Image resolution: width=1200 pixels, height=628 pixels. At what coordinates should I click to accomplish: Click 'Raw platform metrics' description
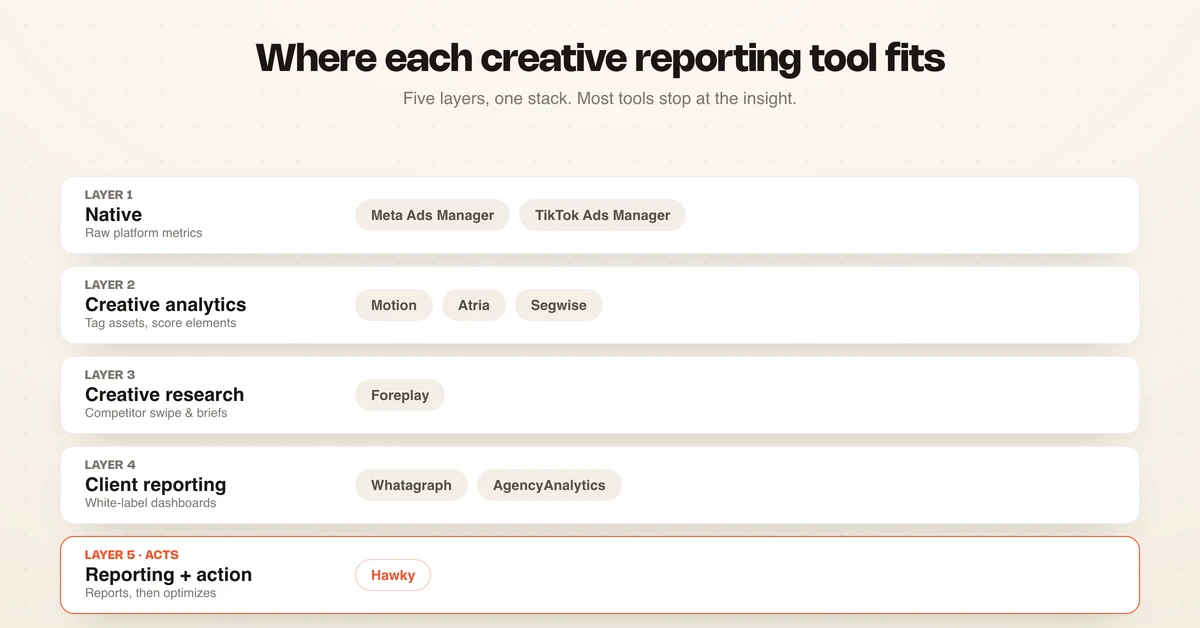click(143, 233)
